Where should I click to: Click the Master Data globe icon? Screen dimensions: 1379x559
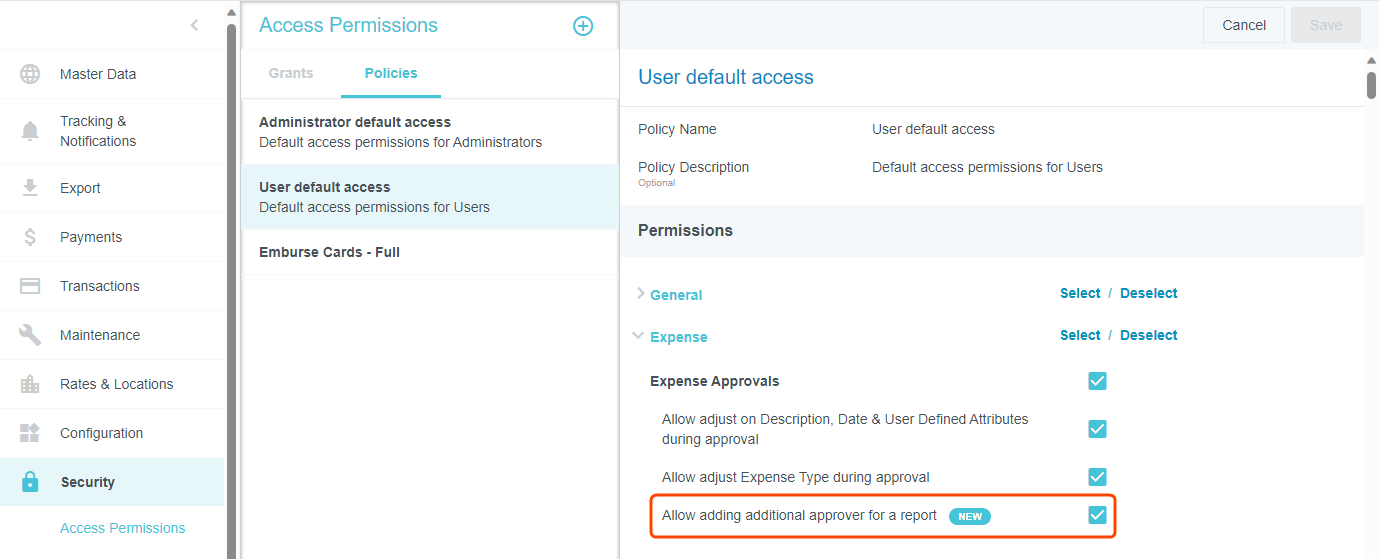point(30,74)
